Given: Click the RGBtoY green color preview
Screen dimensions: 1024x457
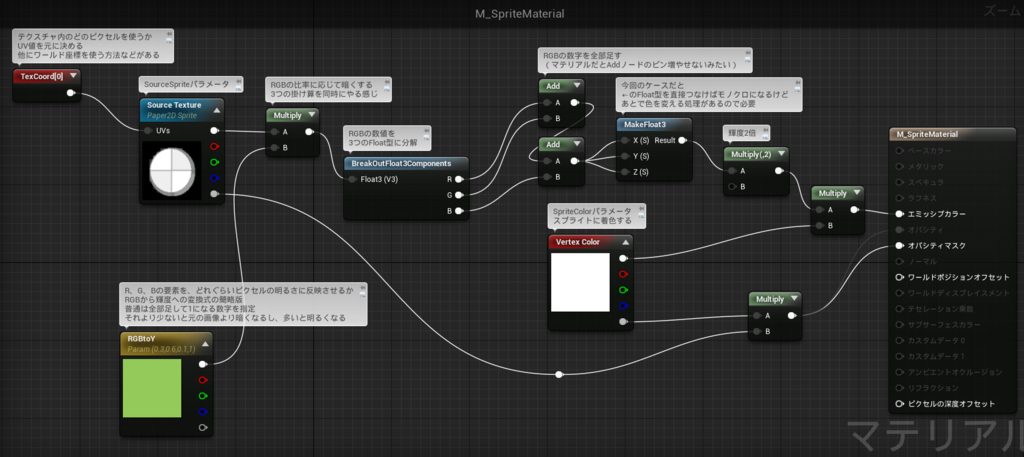Looking at the screenshot, I should click(152, 388).
